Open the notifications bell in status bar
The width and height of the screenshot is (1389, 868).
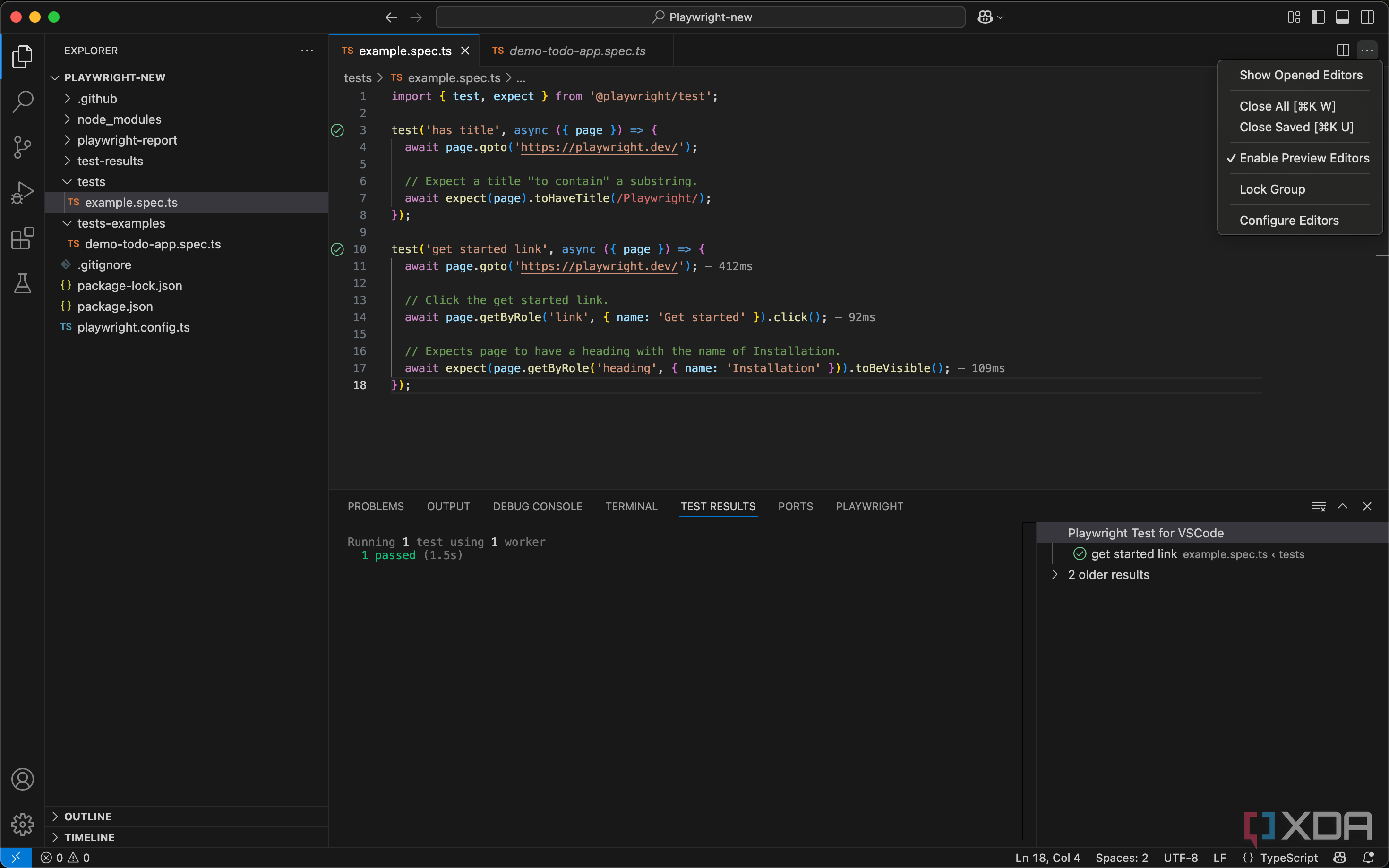coord(1368,857)
